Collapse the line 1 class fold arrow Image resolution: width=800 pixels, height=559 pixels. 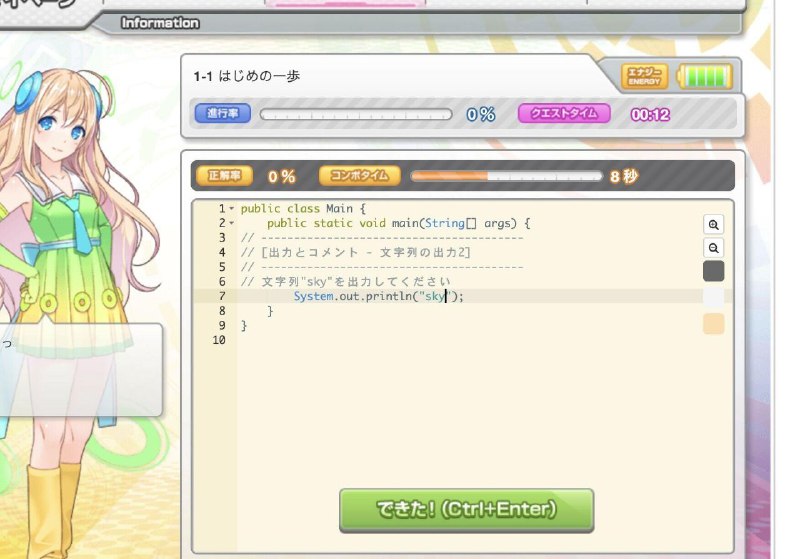tap(232, 208)
